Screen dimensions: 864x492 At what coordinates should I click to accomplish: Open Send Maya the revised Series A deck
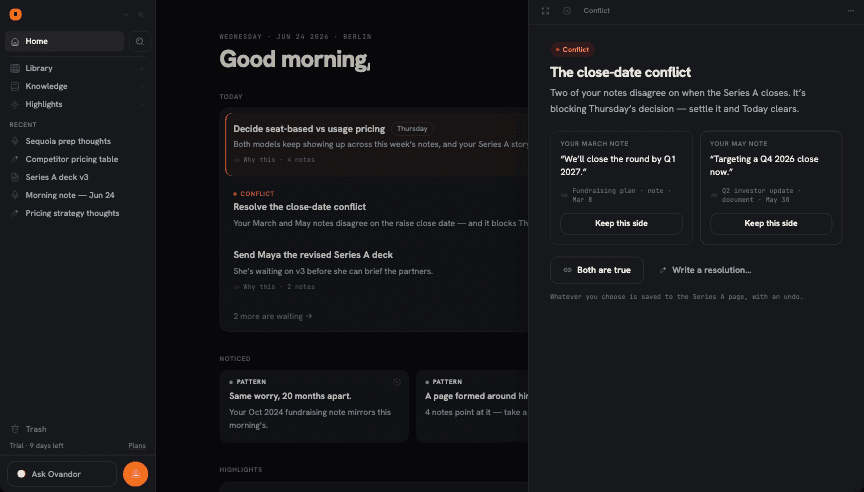tap(313, 255)
